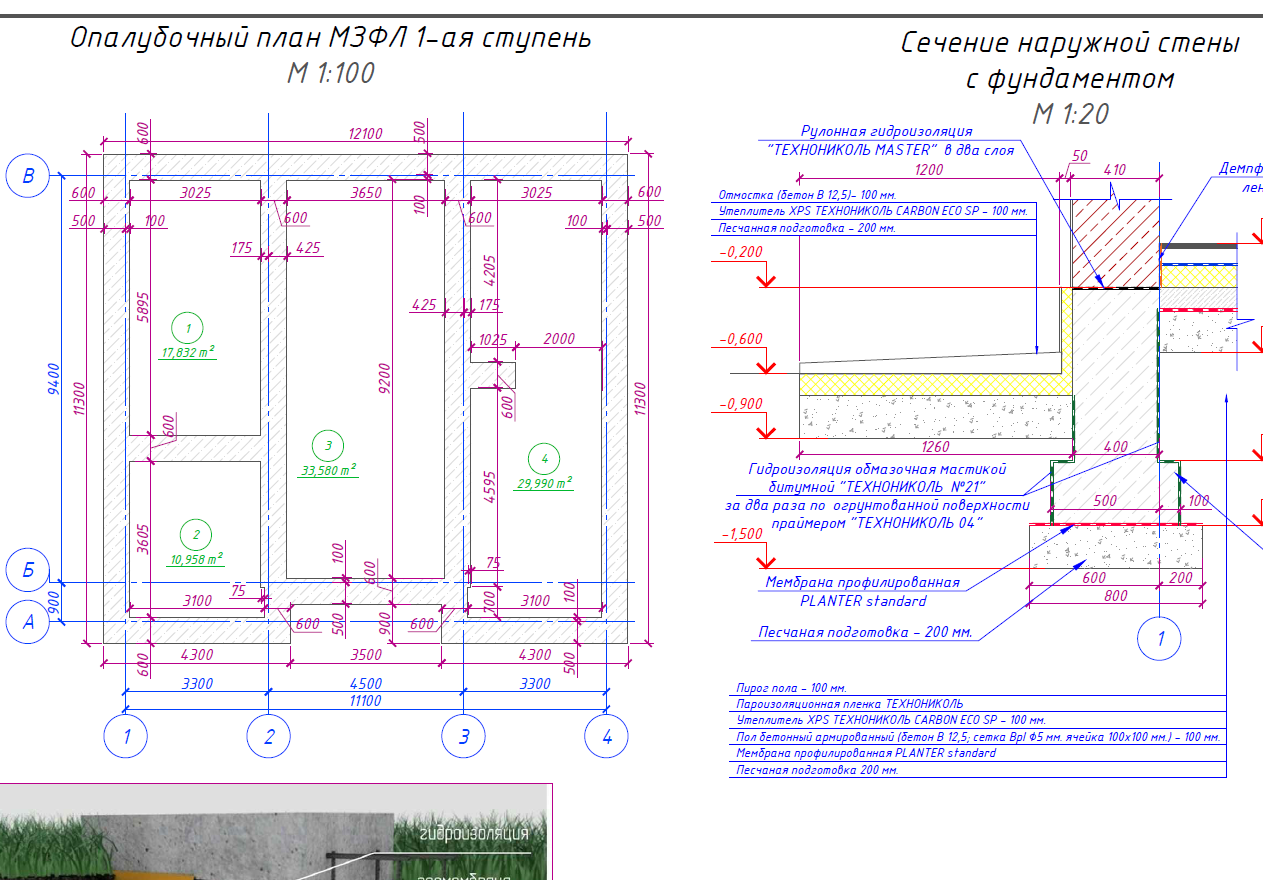Select axis bubble '3' below the plan

click(464, 738)
